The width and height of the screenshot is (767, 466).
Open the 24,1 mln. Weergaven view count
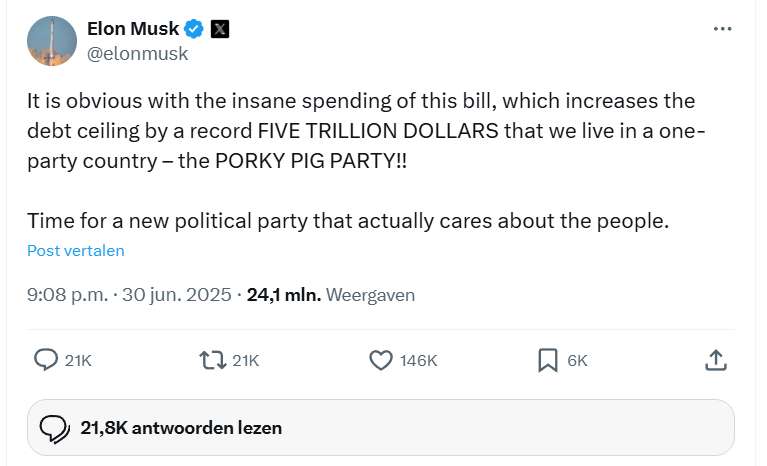(330, 295)
